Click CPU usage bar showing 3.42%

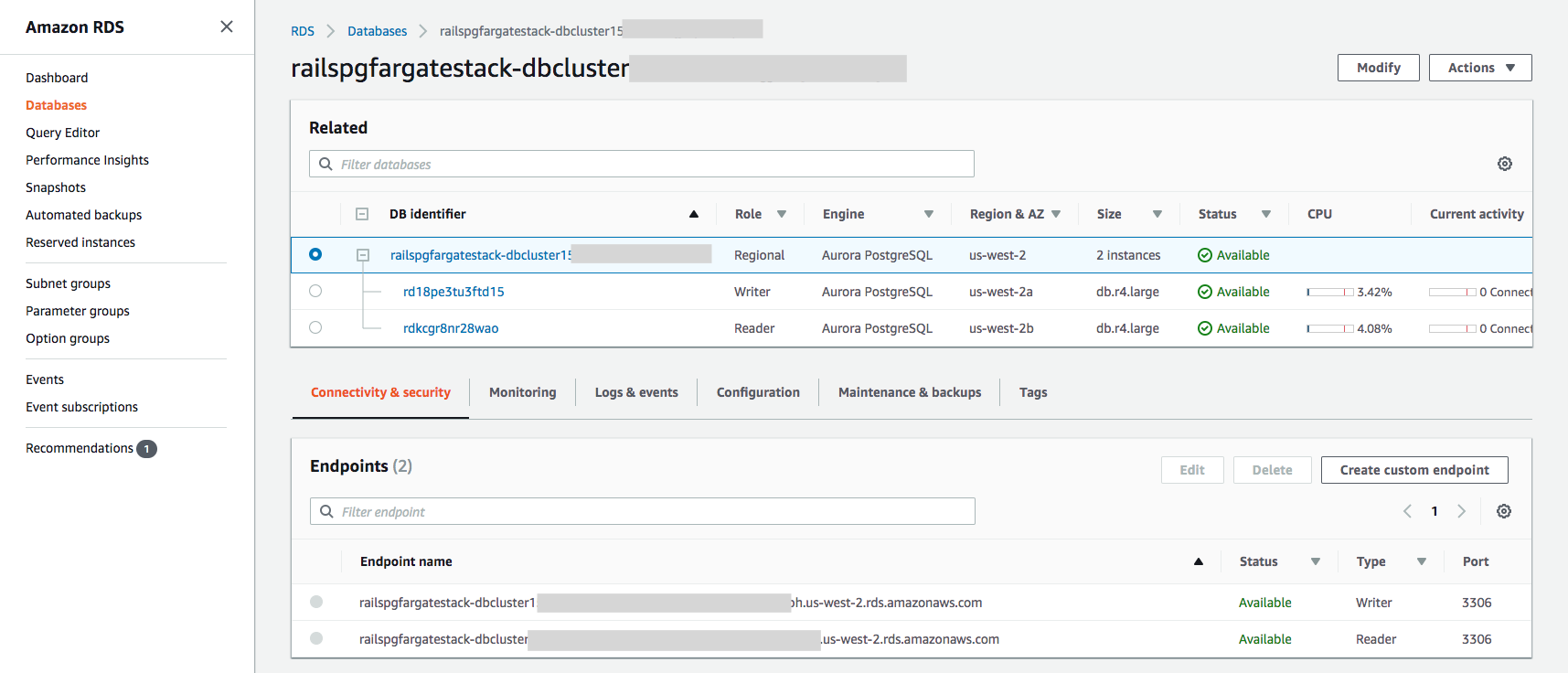(1330, 292)
